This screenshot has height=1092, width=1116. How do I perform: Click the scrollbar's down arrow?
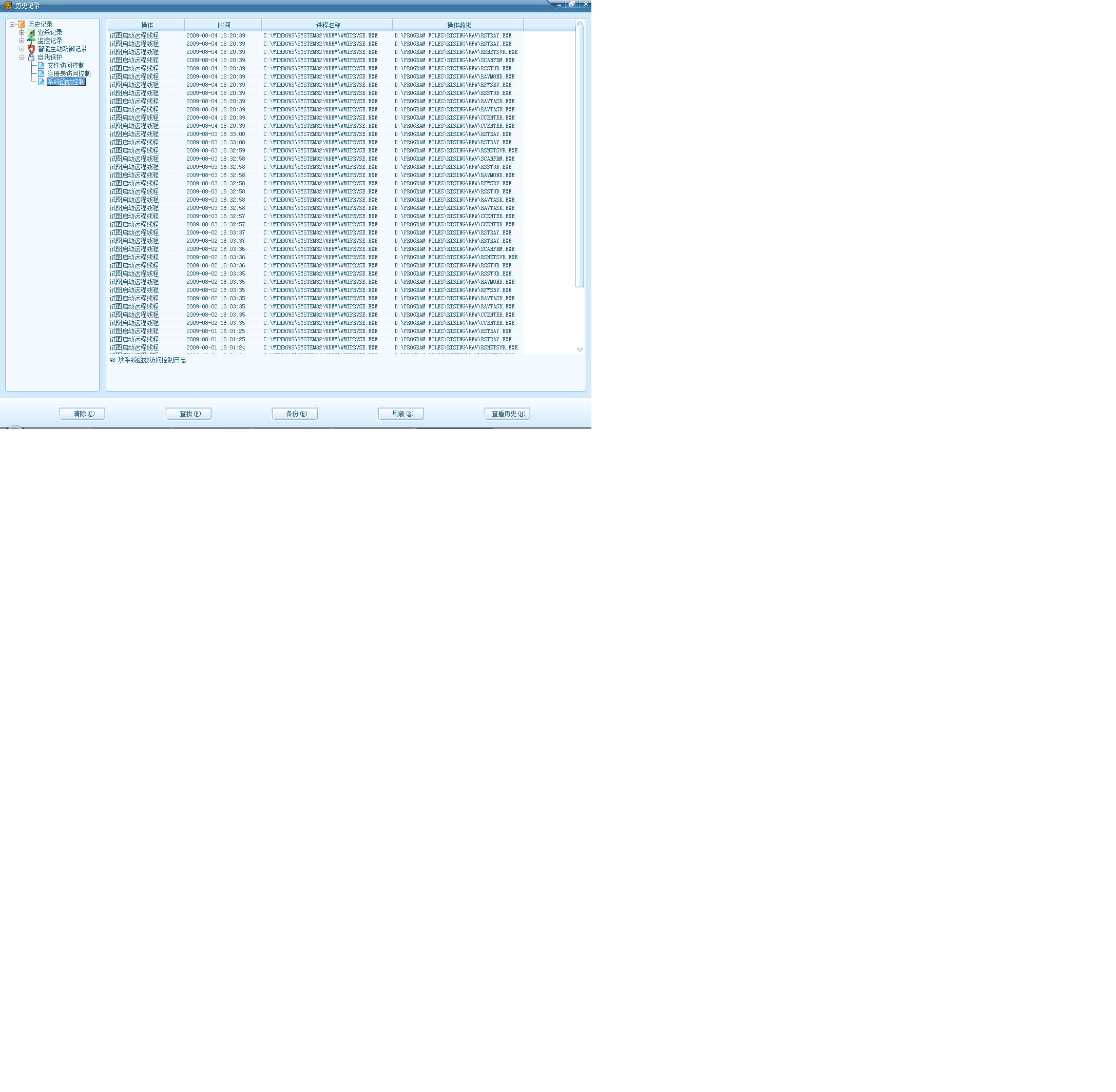coord(580,349)
